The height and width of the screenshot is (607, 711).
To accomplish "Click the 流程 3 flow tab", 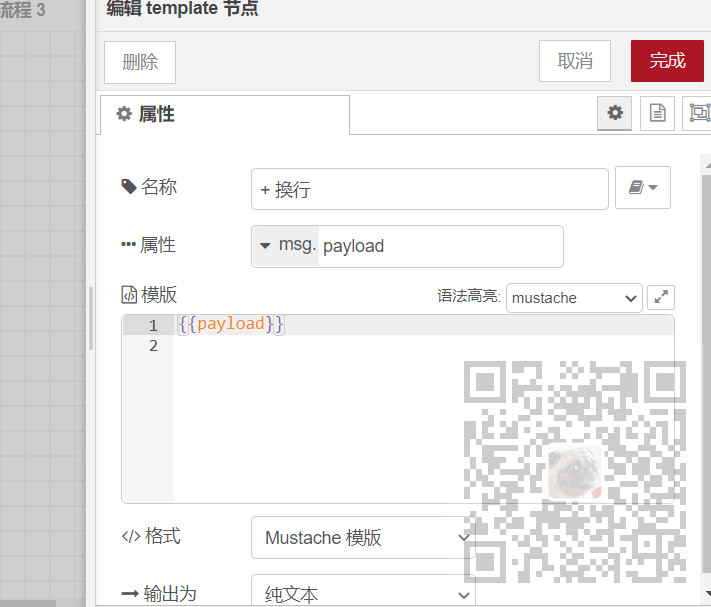I will 23,10.
